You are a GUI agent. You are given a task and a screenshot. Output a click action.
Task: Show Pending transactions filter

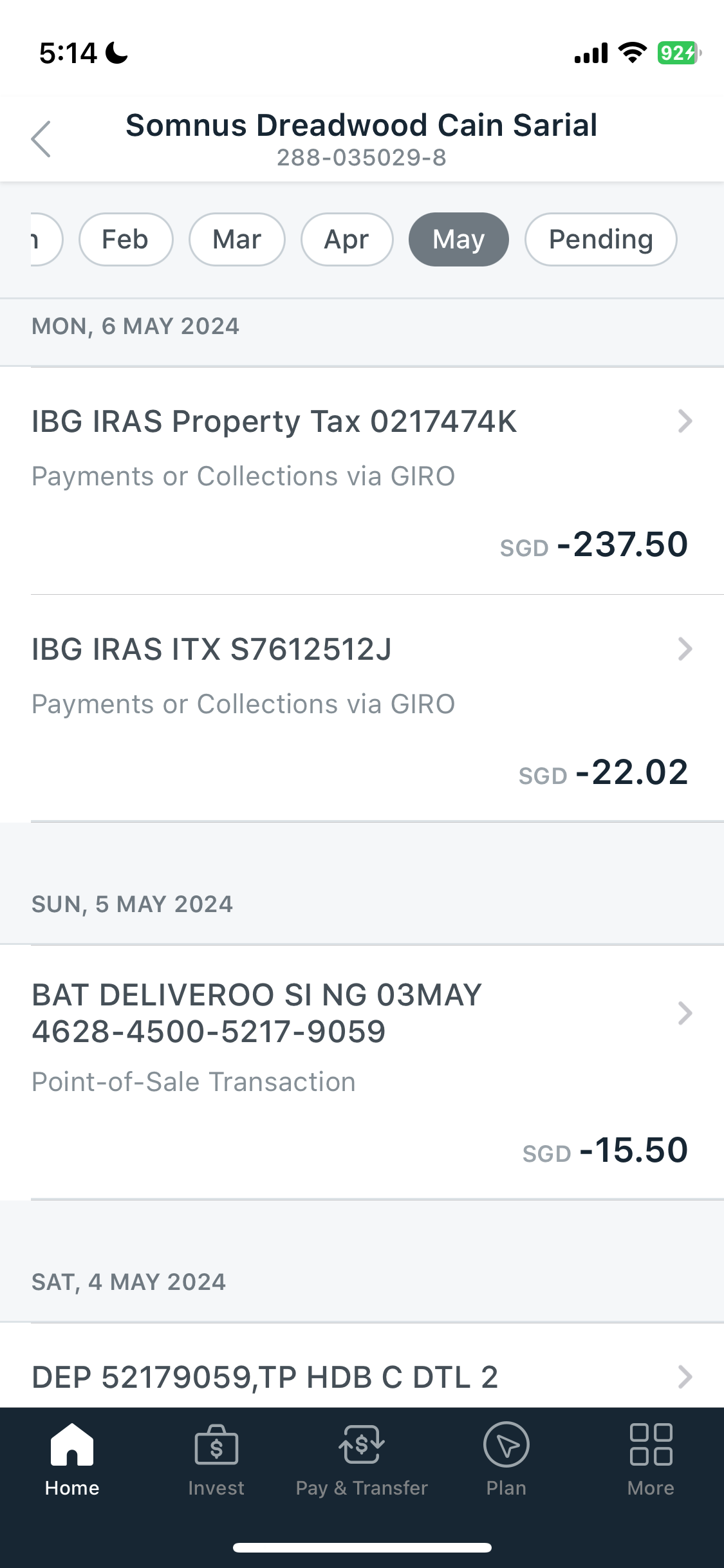click(x=601, y=239)
